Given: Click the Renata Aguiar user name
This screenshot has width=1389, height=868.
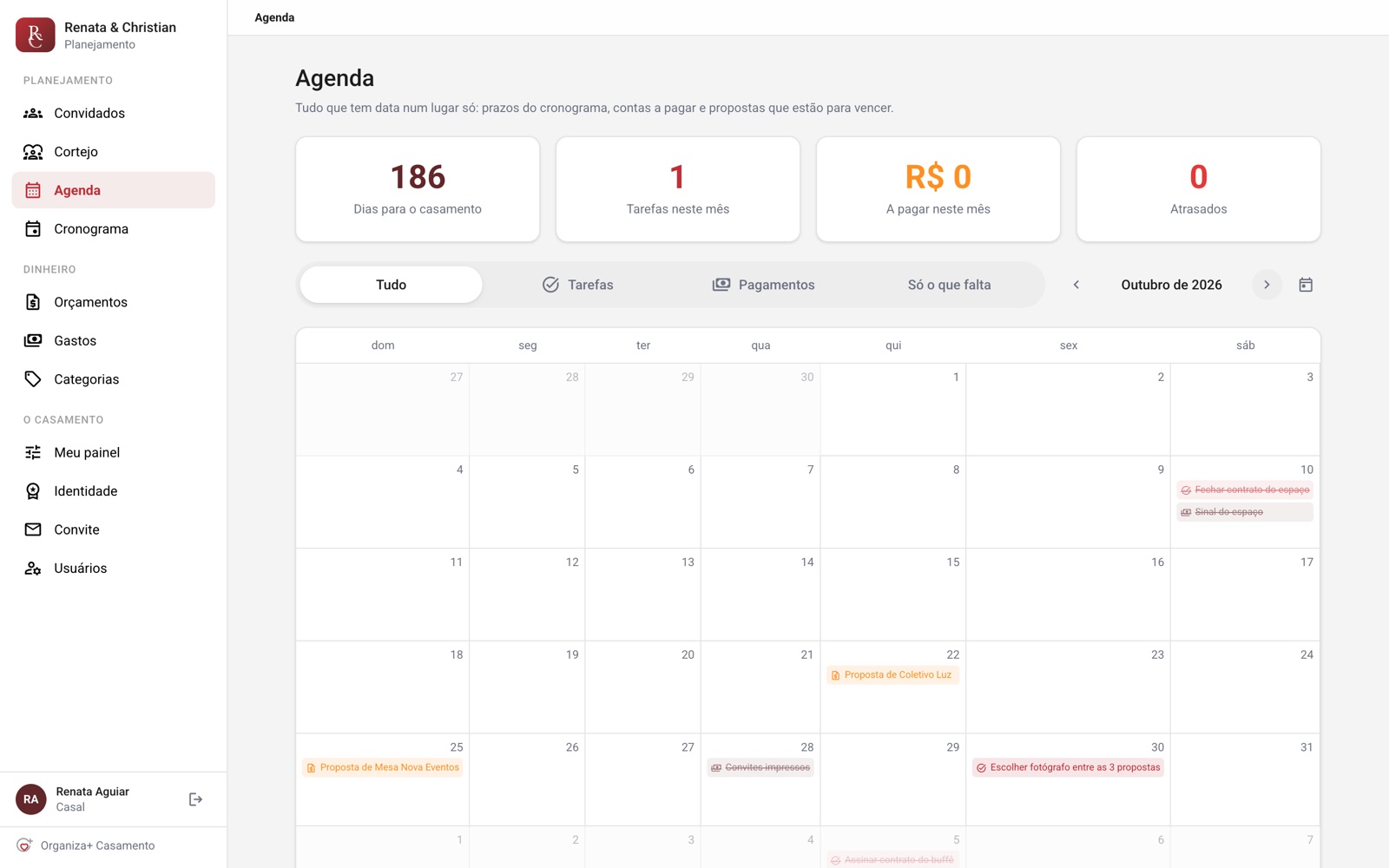Looking at the screenshot, I should pyautogui.click(x=93, y=792).
